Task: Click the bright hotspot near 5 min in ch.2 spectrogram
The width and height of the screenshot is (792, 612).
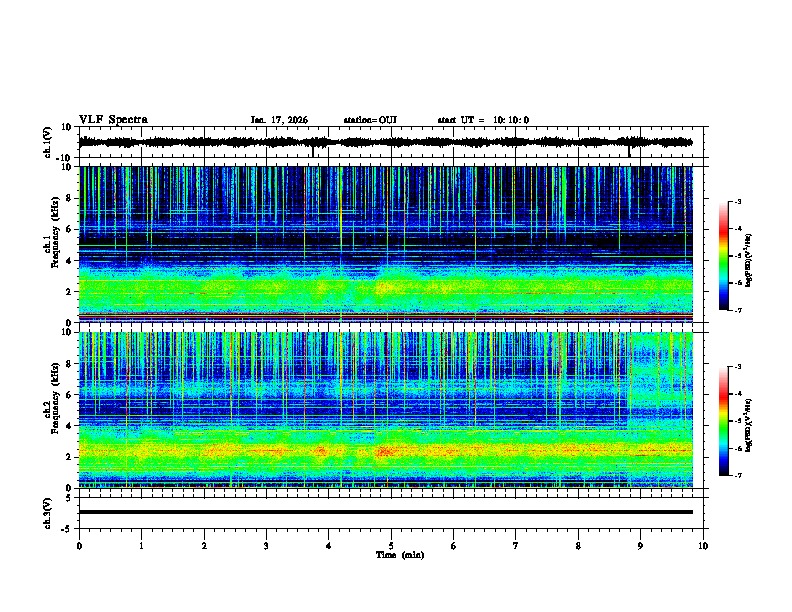Action: tap(384, 451)
